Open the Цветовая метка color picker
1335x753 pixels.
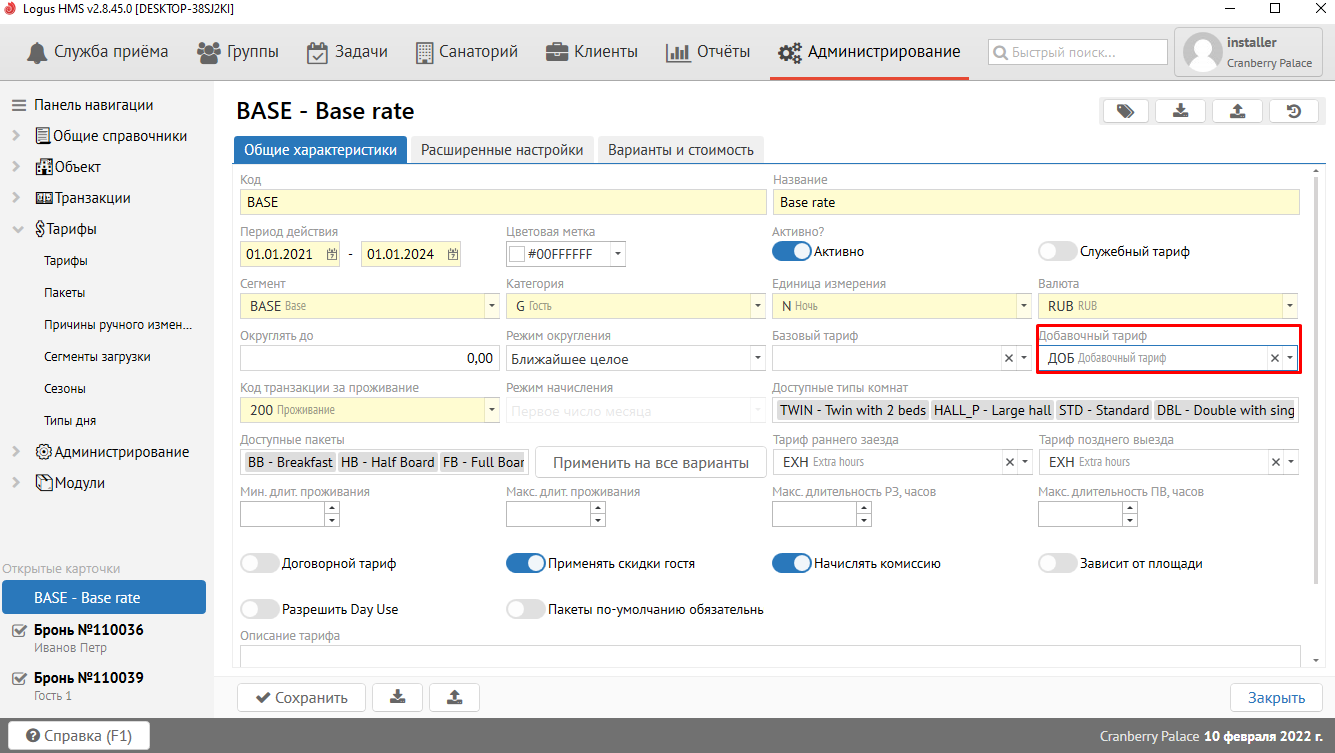coord(618,254)
